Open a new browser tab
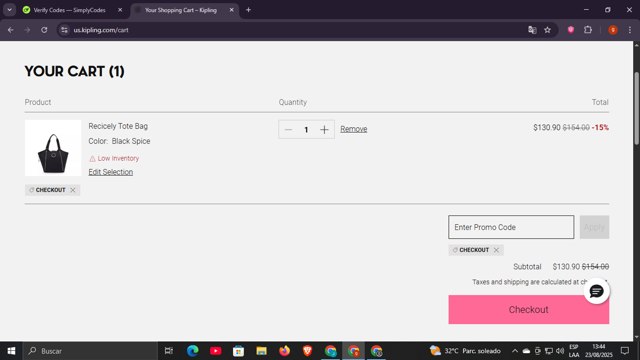Screen dimensions: 640x360 [248, 10]
